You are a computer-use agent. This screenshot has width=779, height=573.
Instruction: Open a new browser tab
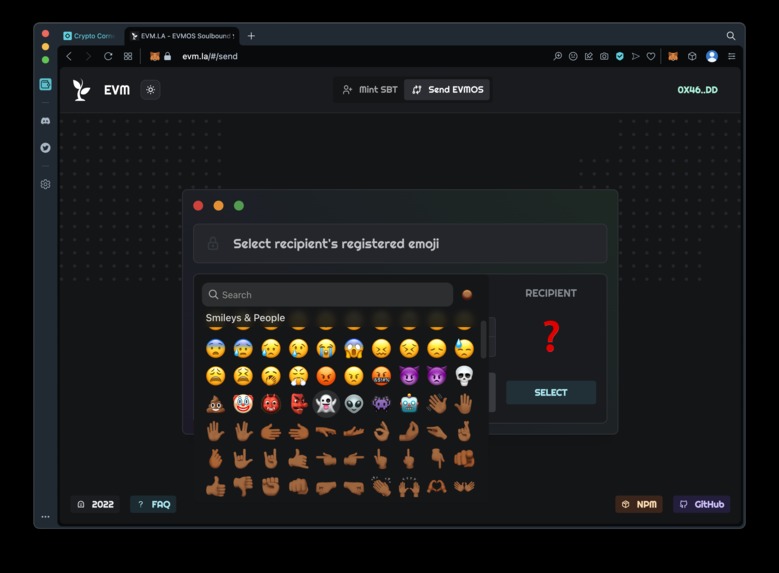tap(251, 36)
